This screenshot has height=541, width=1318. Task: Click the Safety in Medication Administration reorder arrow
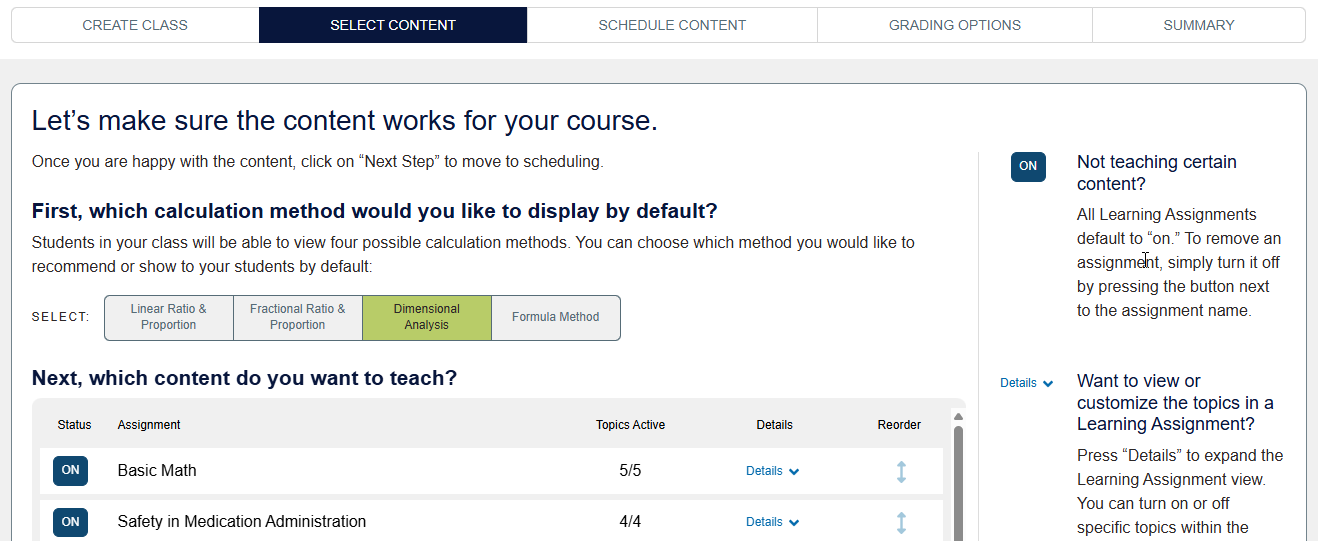901,522
